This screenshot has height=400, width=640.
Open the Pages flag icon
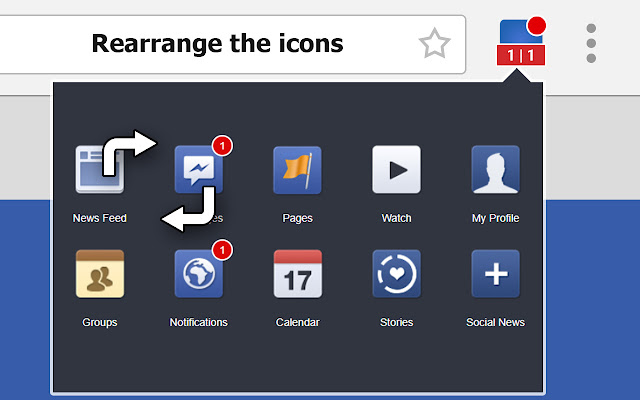coord(298,169)
